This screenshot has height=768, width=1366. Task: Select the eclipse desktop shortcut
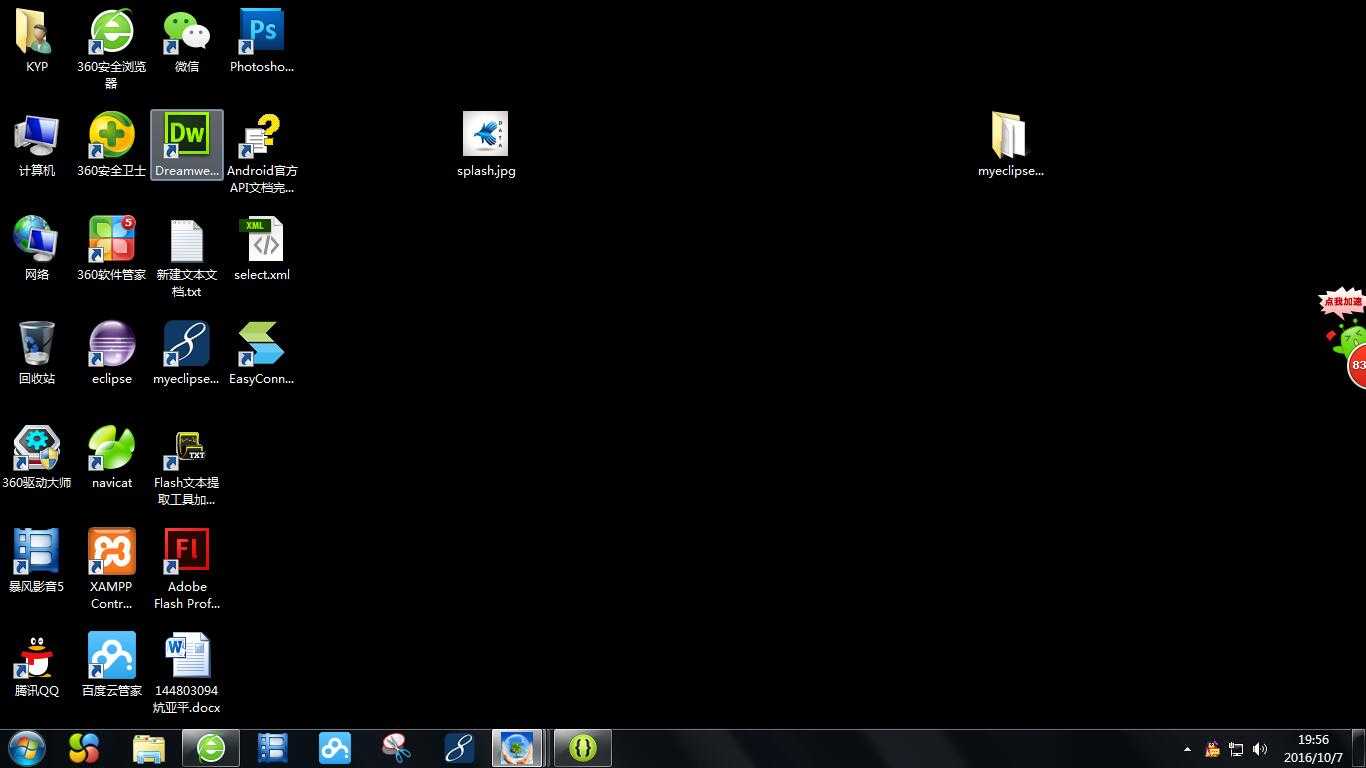coord(111,352)
